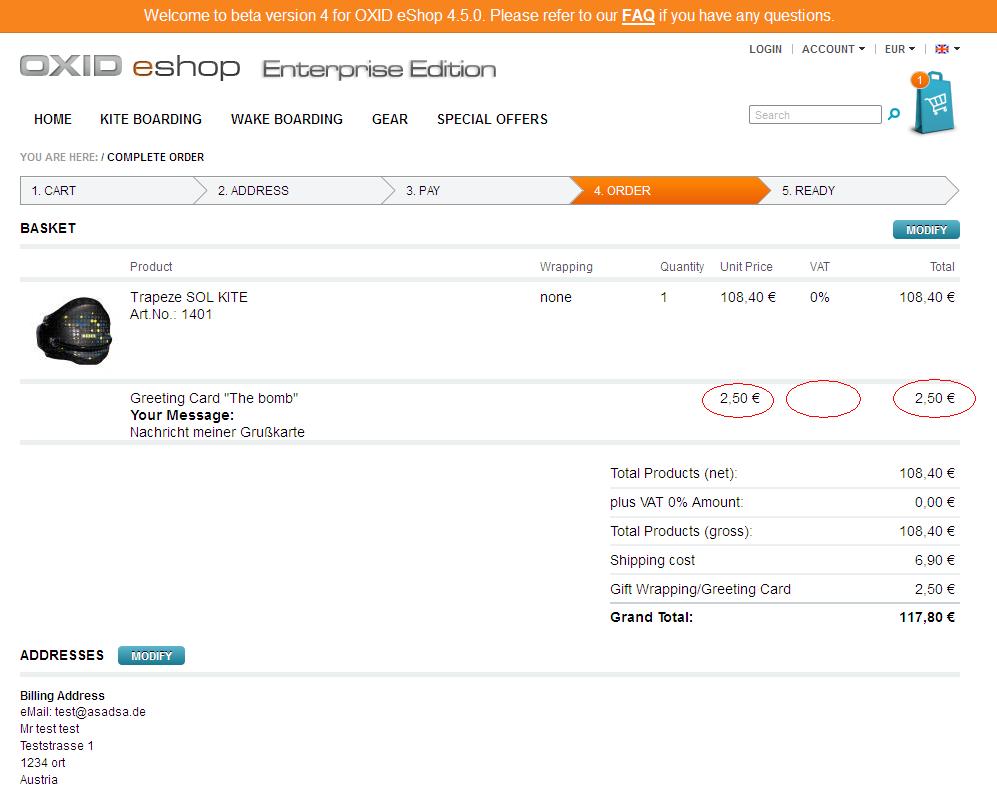This screenshot has height=799, width=997.
Task: Click the OXID eShop logo
Action: click(130, 67)
